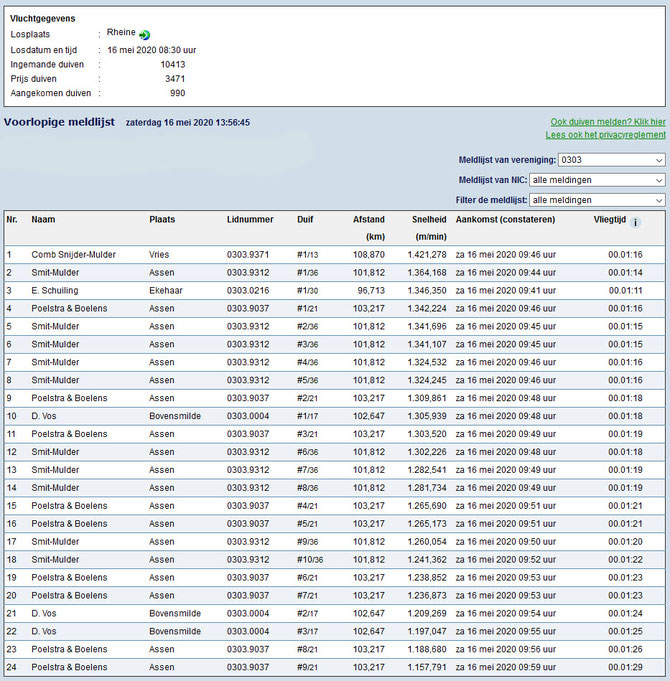This screenshot has width=670, height=681.
Task: Click speed value '1.305,939'
Action: click(x=427, y=416)
